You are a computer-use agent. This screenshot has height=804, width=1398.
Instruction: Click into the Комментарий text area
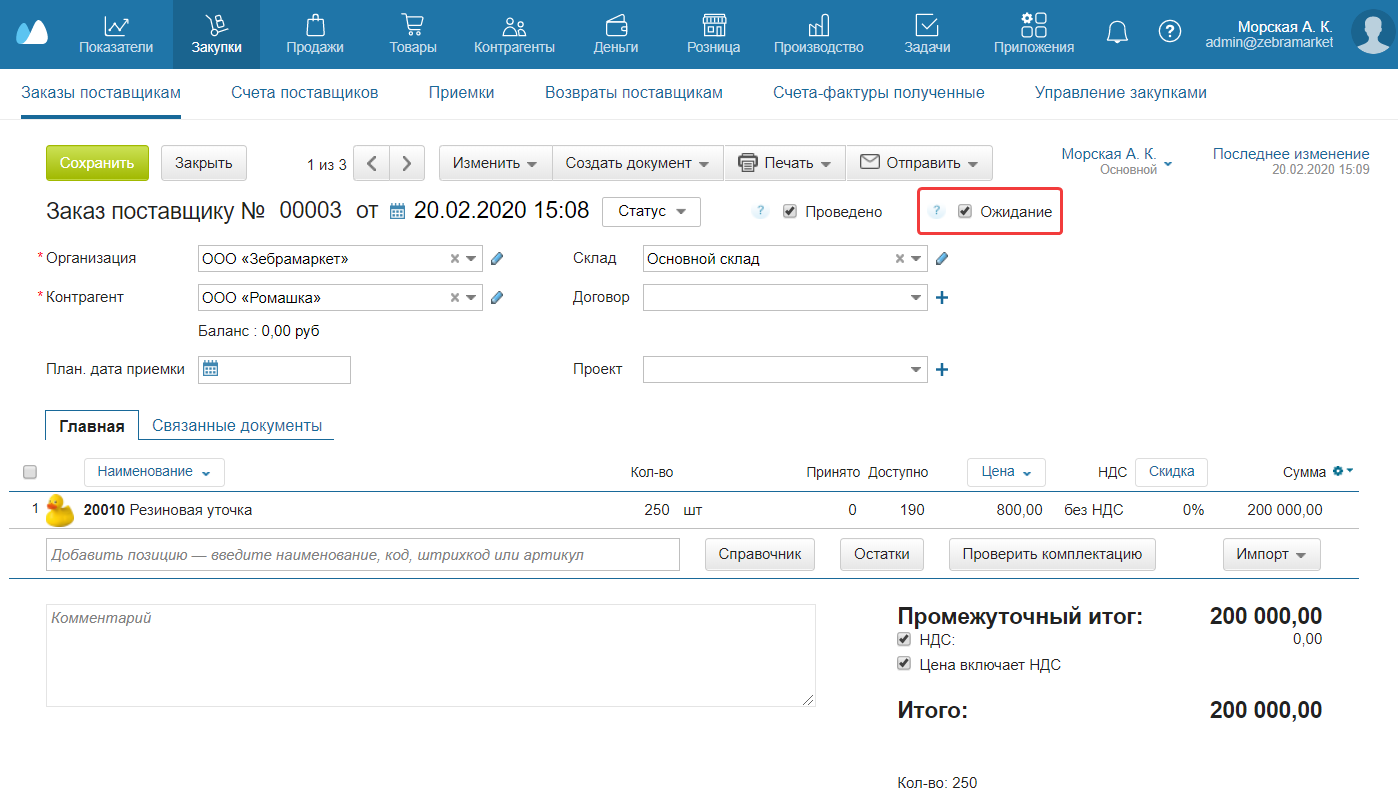(x=430, y=655)
